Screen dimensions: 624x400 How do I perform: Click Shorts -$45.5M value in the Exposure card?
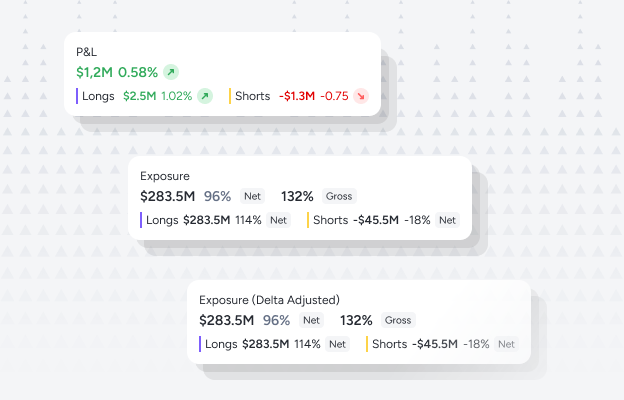click(x=376, y=220)
